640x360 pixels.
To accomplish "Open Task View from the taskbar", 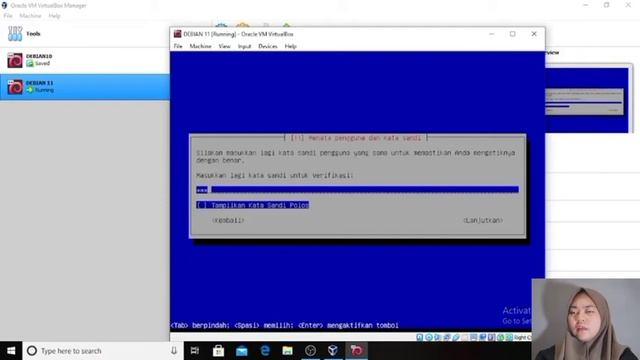I will point(195,351).
